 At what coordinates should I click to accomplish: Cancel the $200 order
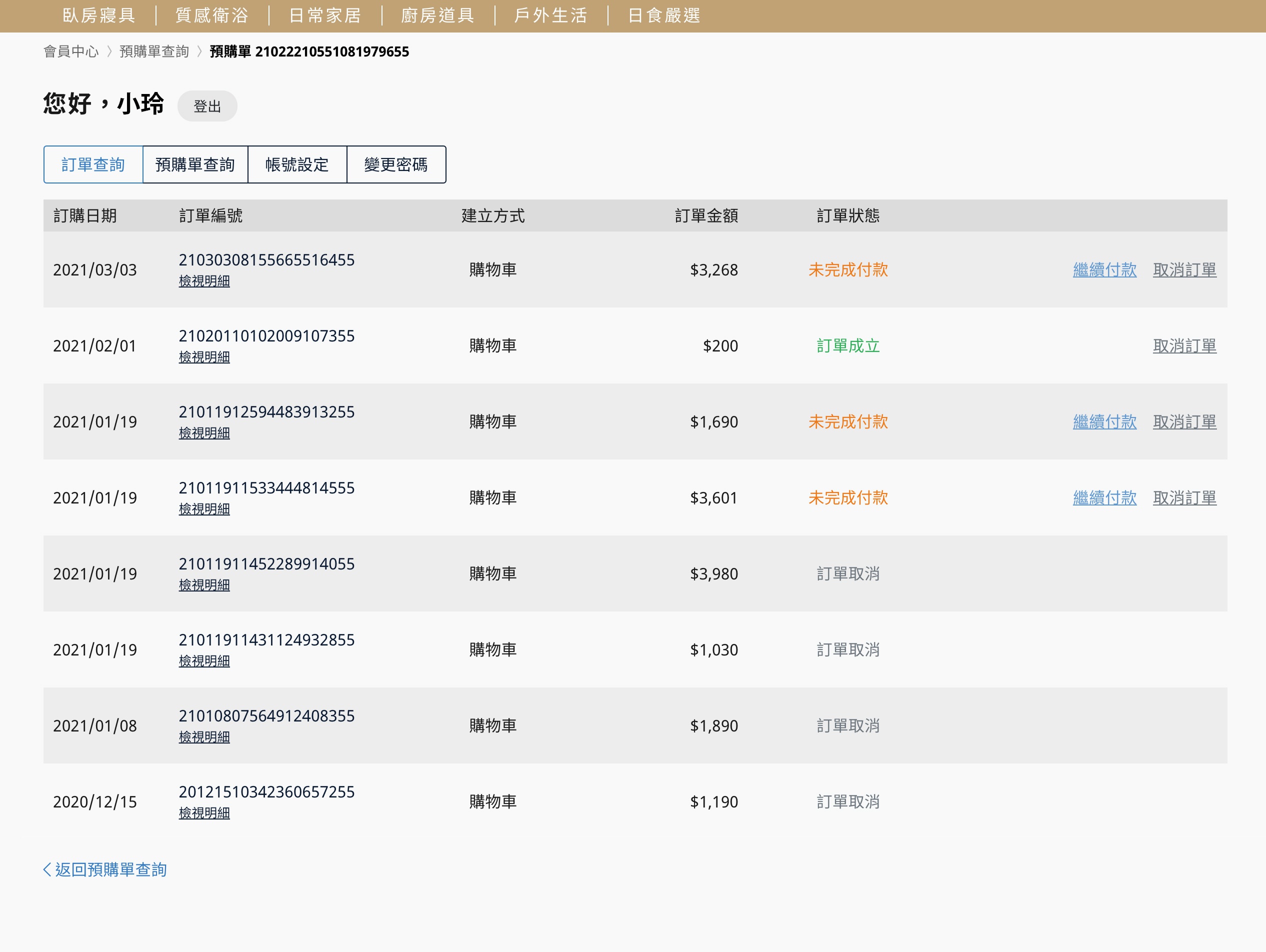[x=1184, y=346]
